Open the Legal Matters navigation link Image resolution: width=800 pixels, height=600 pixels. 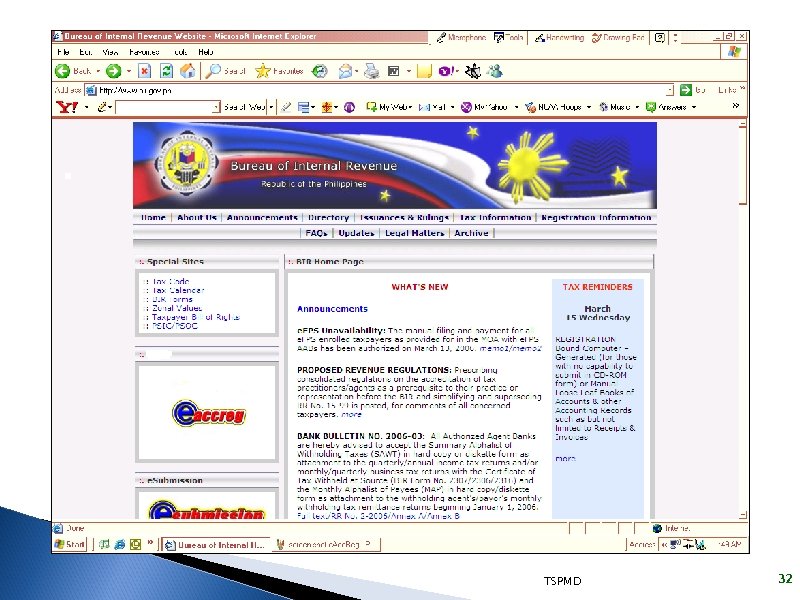coord(414,233)
